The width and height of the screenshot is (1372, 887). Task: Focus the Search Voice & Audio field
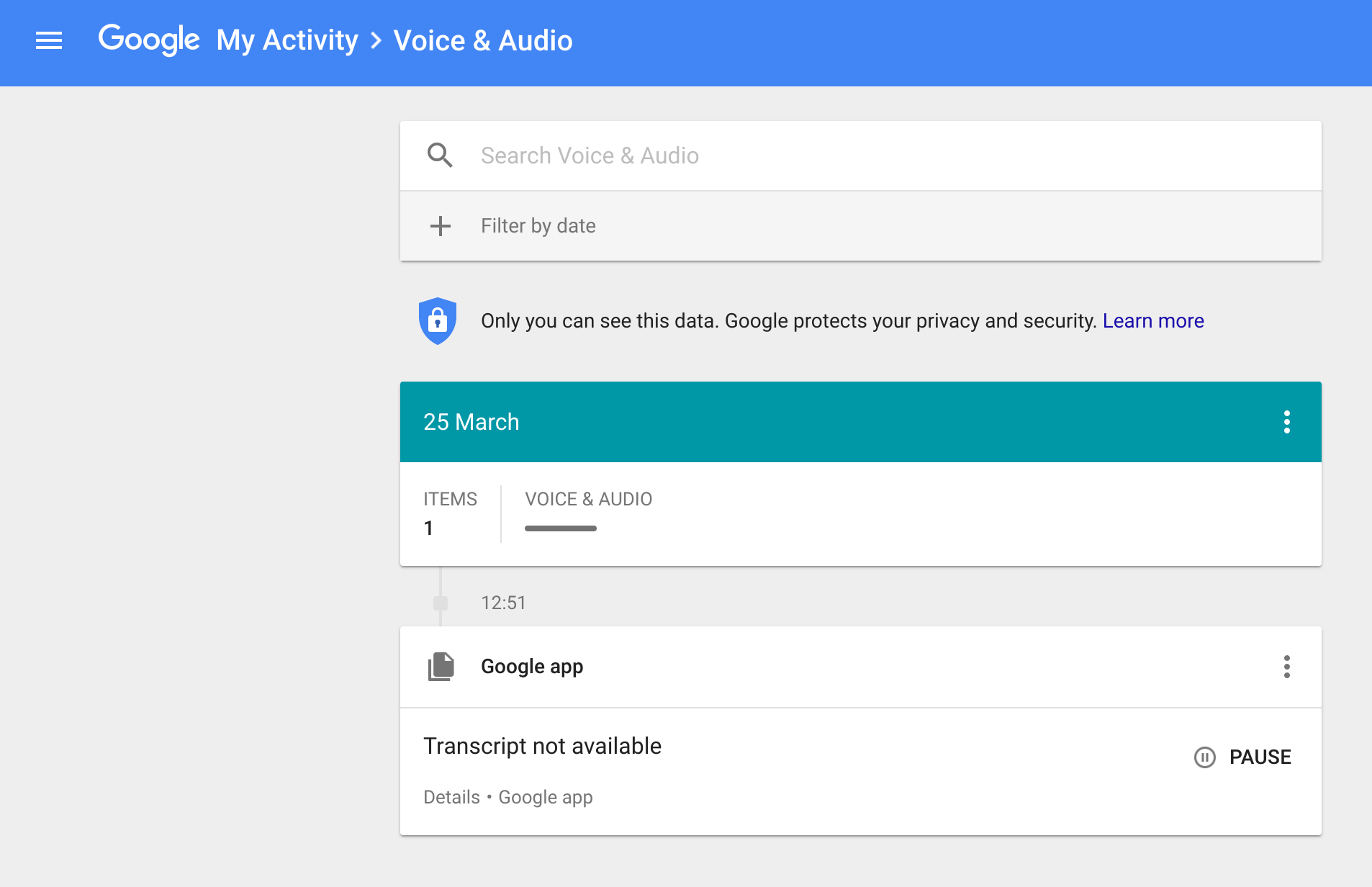(x=864, y=156)
